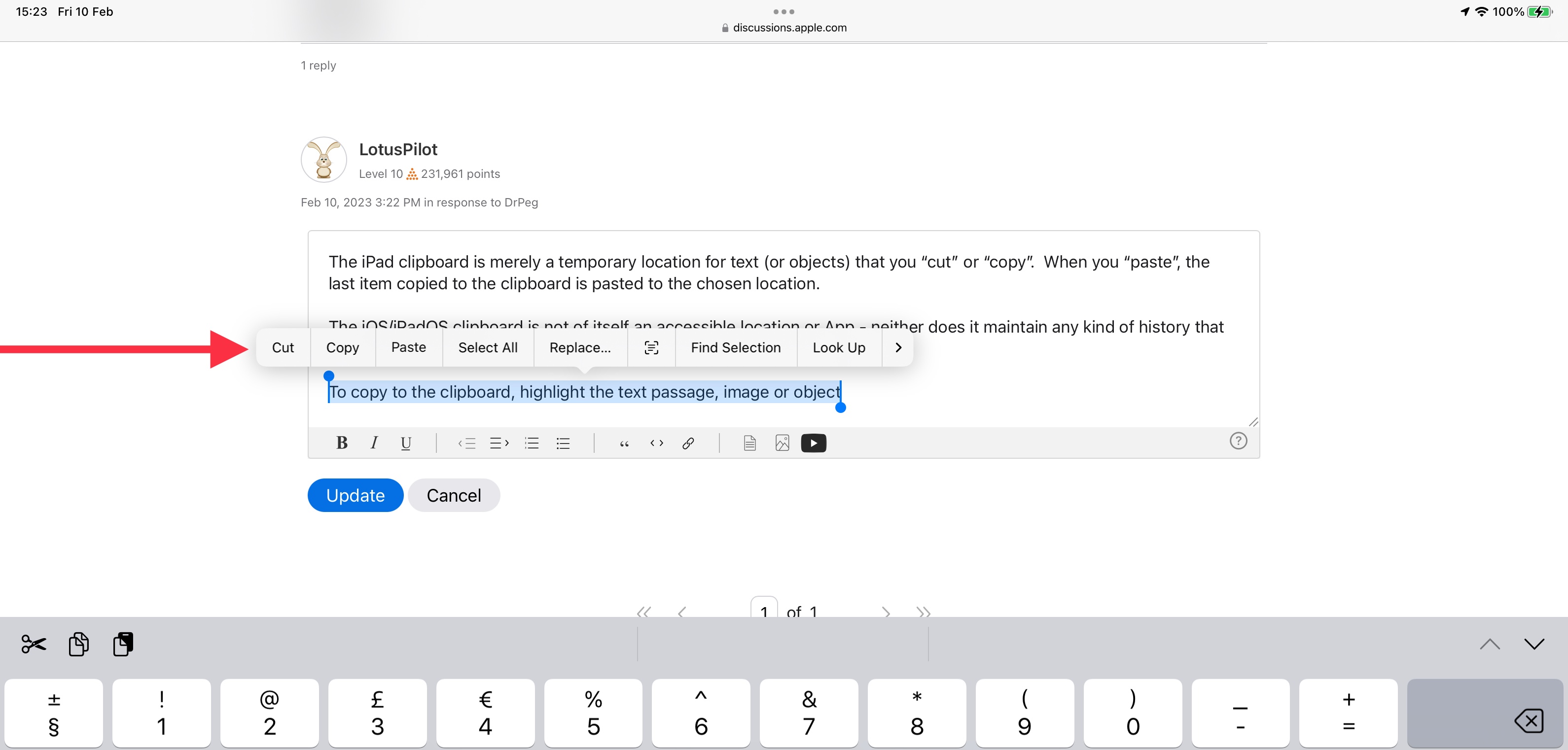The height and width of the screenshot is (750, 1568).
Task: Toggle bold formatting in the editor
Action: [342, 443]
